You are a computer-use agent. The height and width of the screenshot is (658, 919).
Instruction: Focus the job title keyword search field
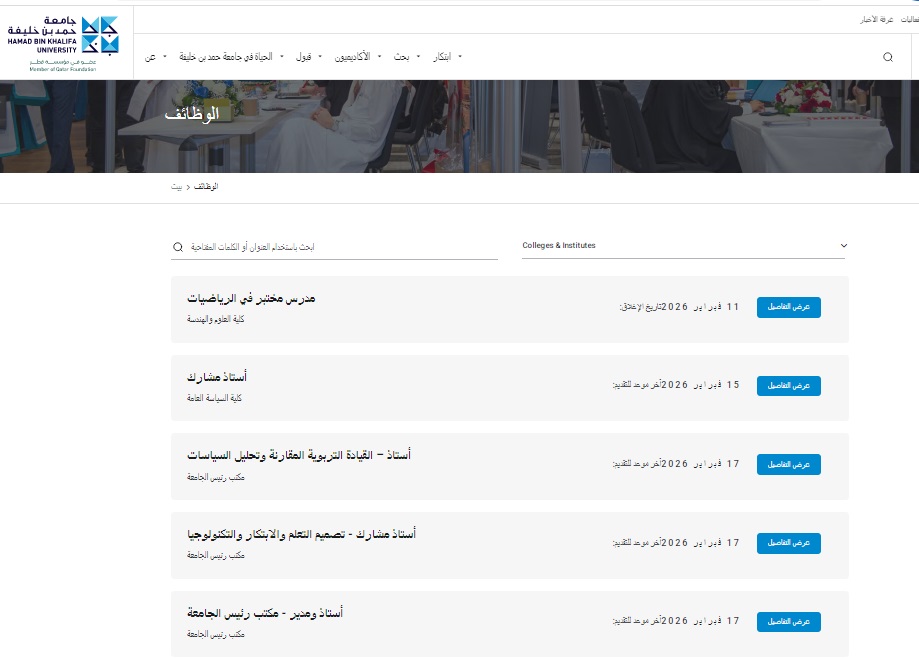340,246
